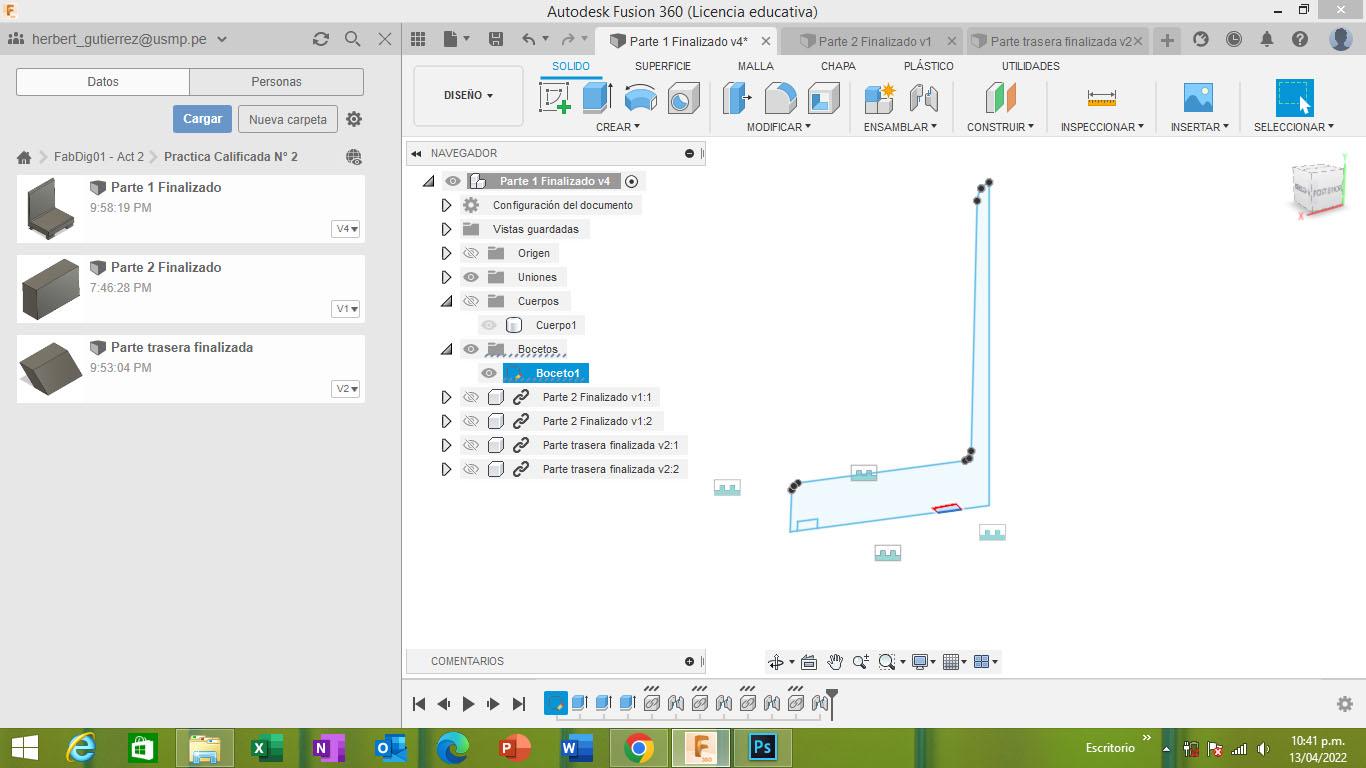Switch to the CHAPA tab

tap(838, 66)
